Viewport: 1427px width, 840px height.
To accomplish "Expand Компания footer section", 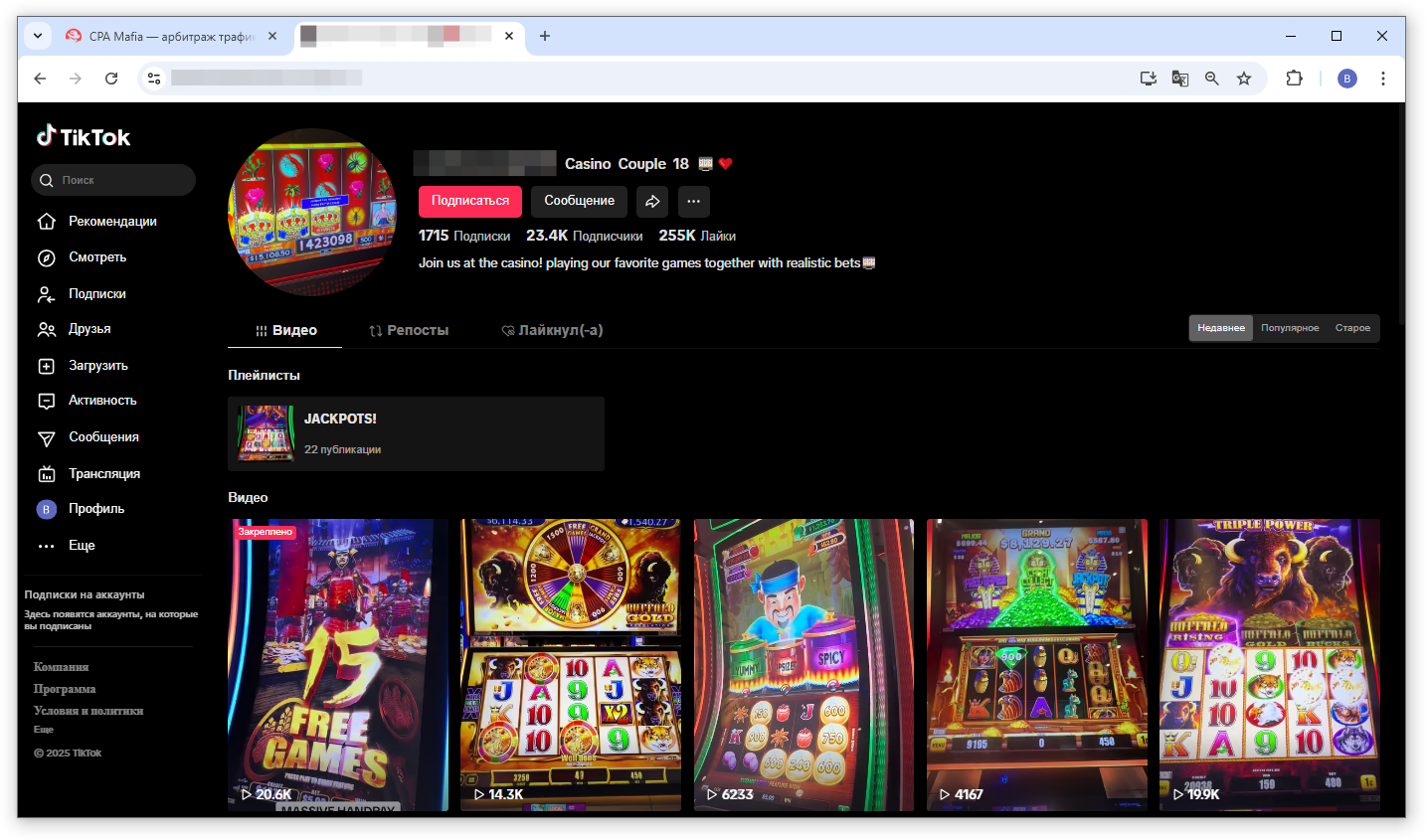I will [x=62, y=667].
